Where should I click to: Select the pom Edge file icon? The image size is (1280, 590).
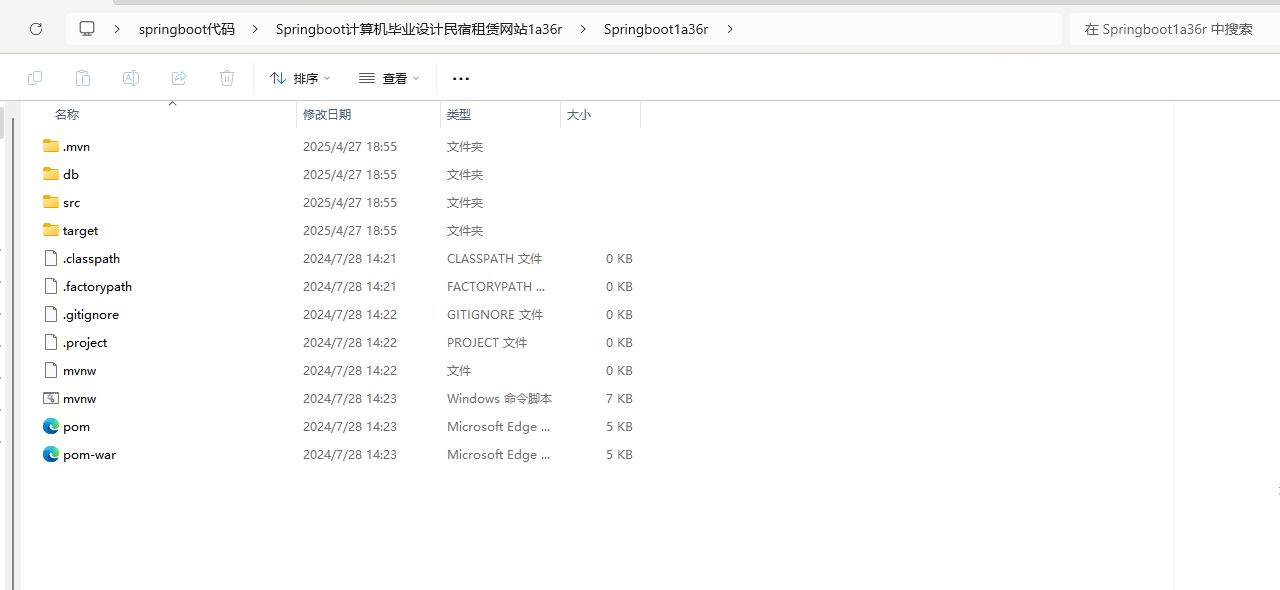51,426
